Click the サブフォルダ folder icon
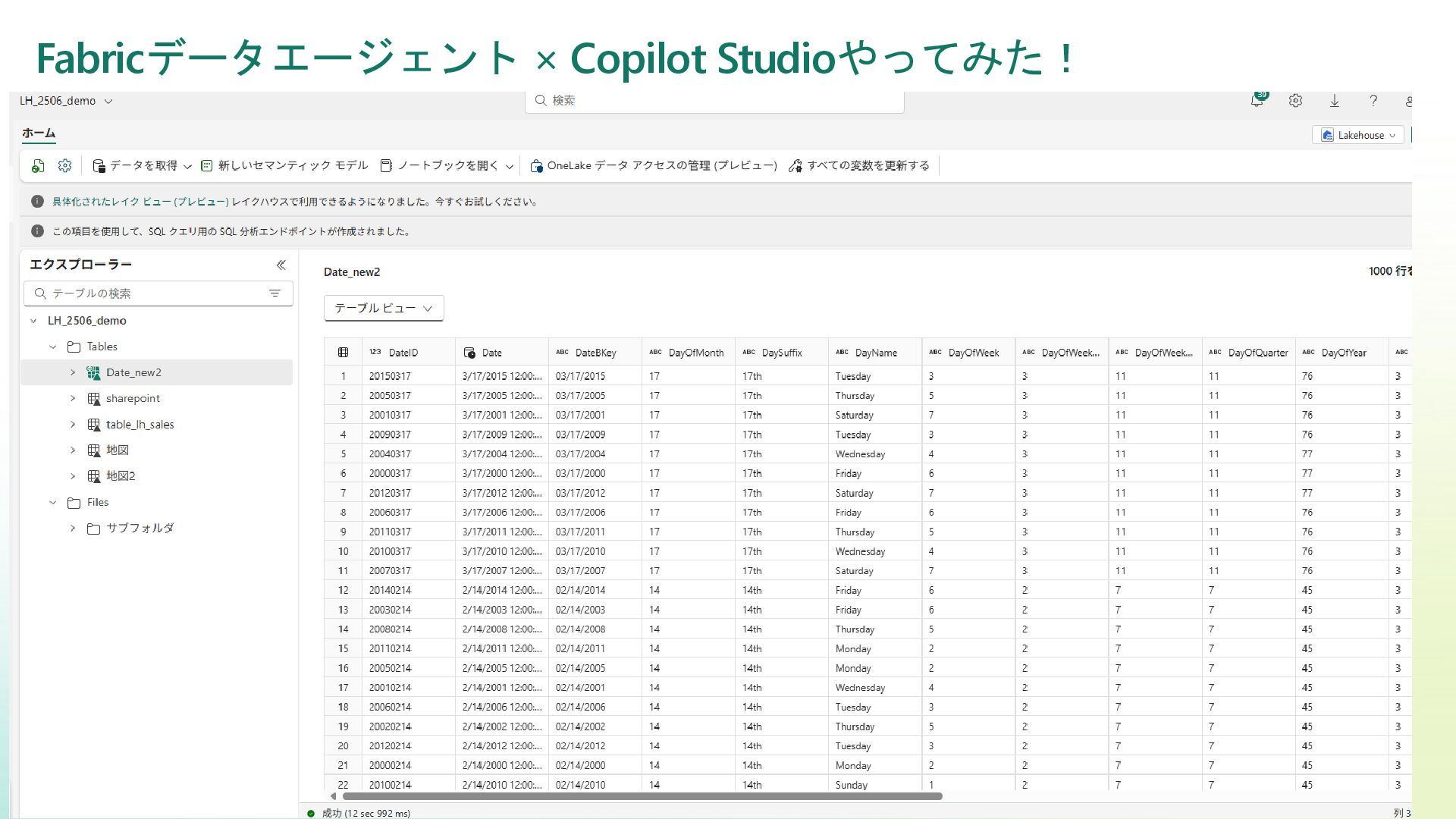The image size is (1456, 819). click(93, 529)
